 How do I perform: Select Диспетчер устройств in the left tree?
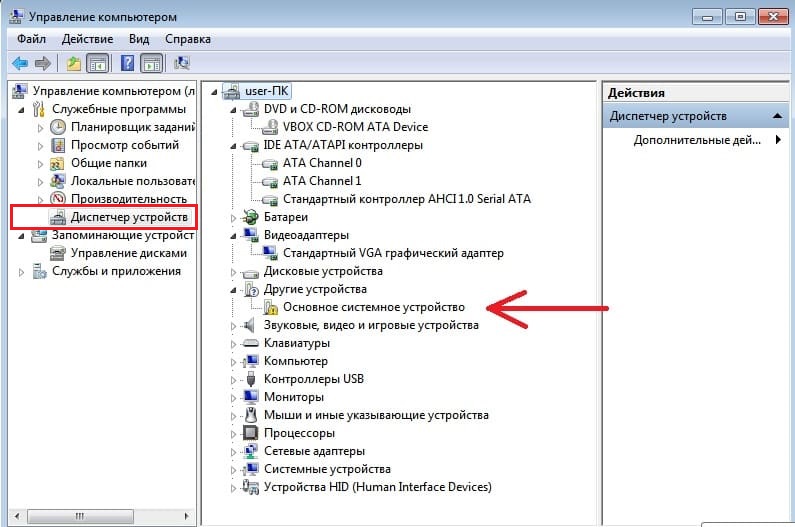pos(129,217)
